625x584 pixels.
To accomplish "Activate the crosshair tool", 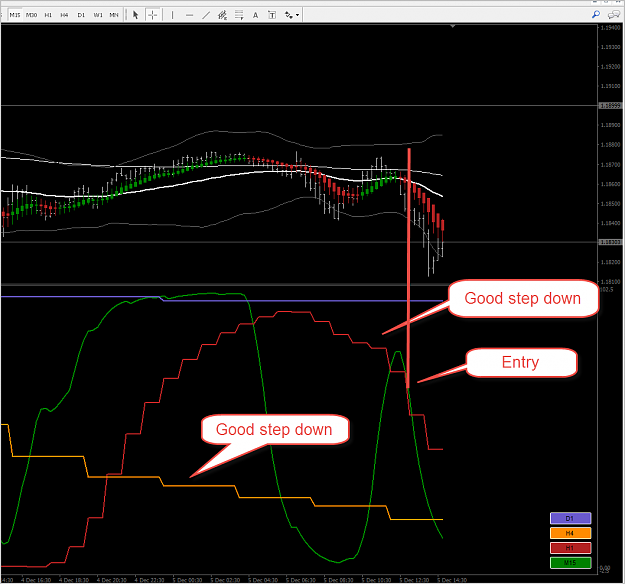I will [153, 15].
